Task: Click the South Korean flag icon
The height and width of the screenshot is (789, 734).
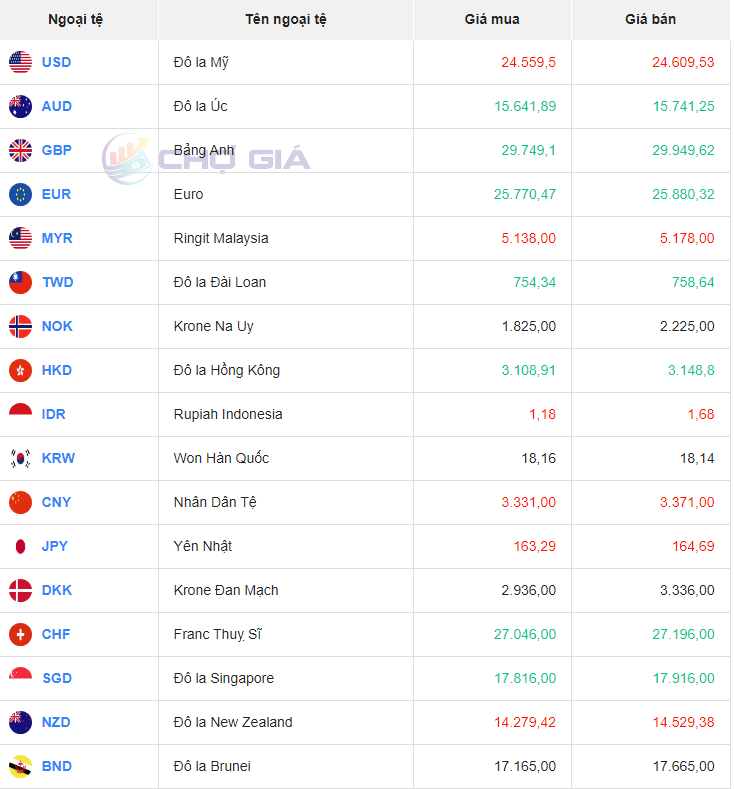Action: coord(20,458)
